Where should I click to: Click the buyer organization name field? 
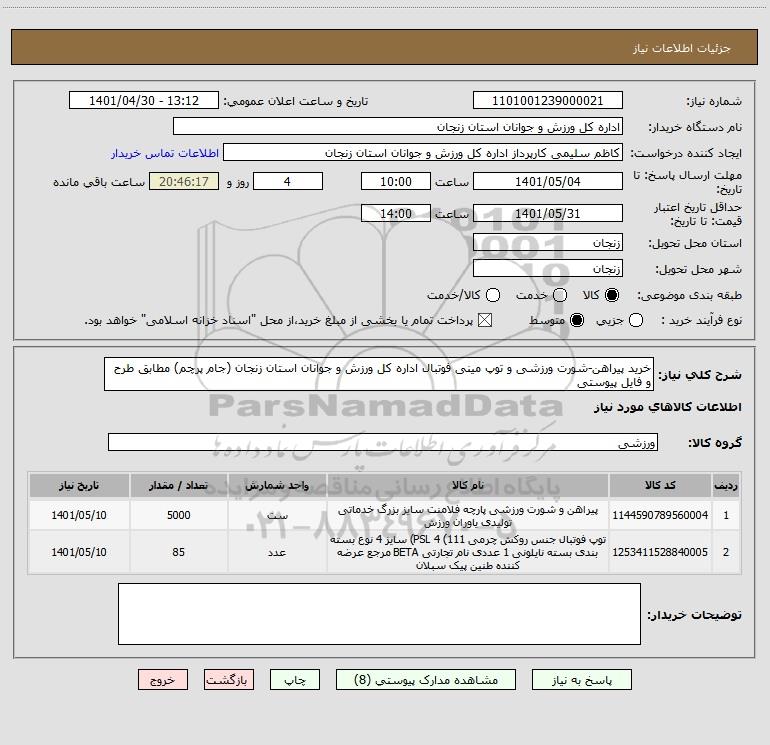398,127
